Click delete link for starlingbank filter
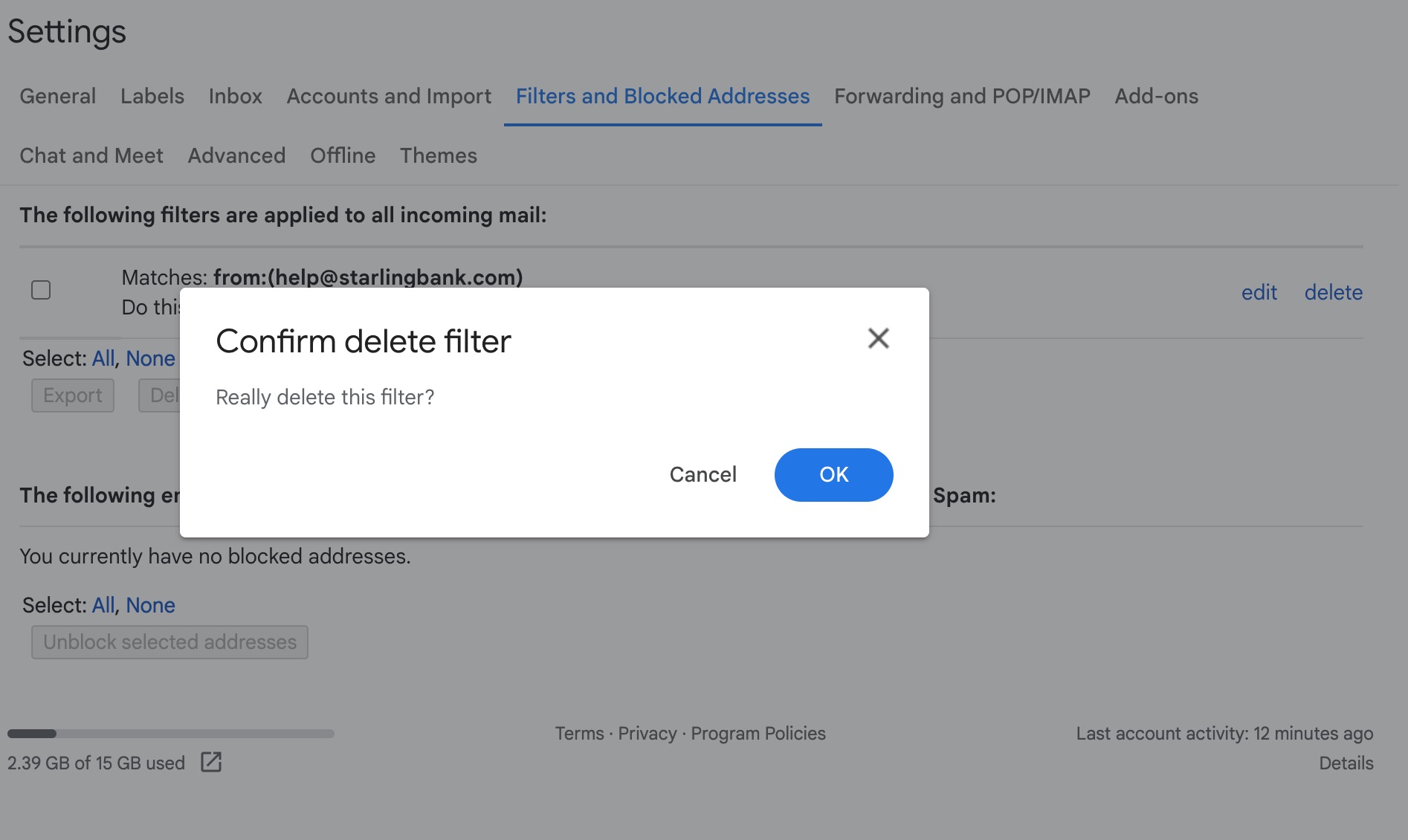 (x=1333, y=292)
